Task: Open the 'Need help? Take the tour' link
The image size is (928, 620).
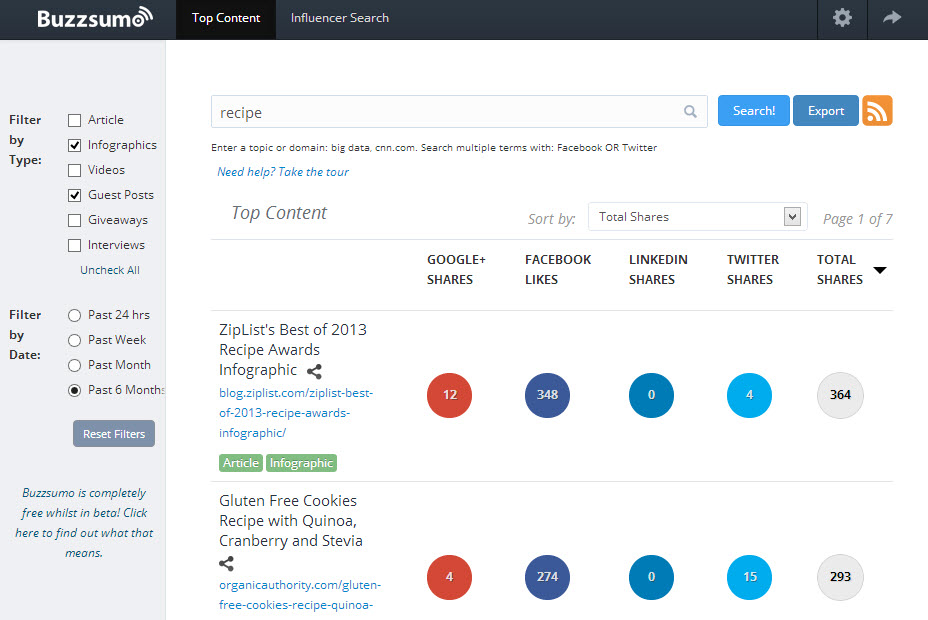Action: click(x=283, y=172)
